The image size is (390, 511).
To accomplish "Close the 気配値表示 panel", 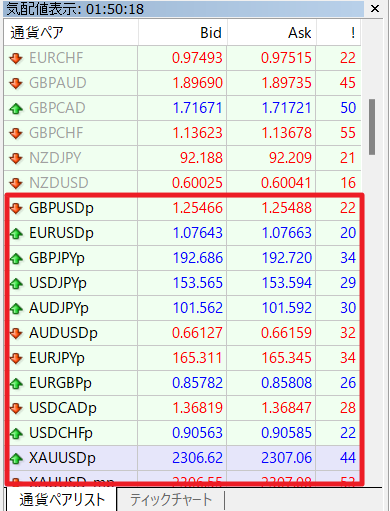I will [375, 8].
